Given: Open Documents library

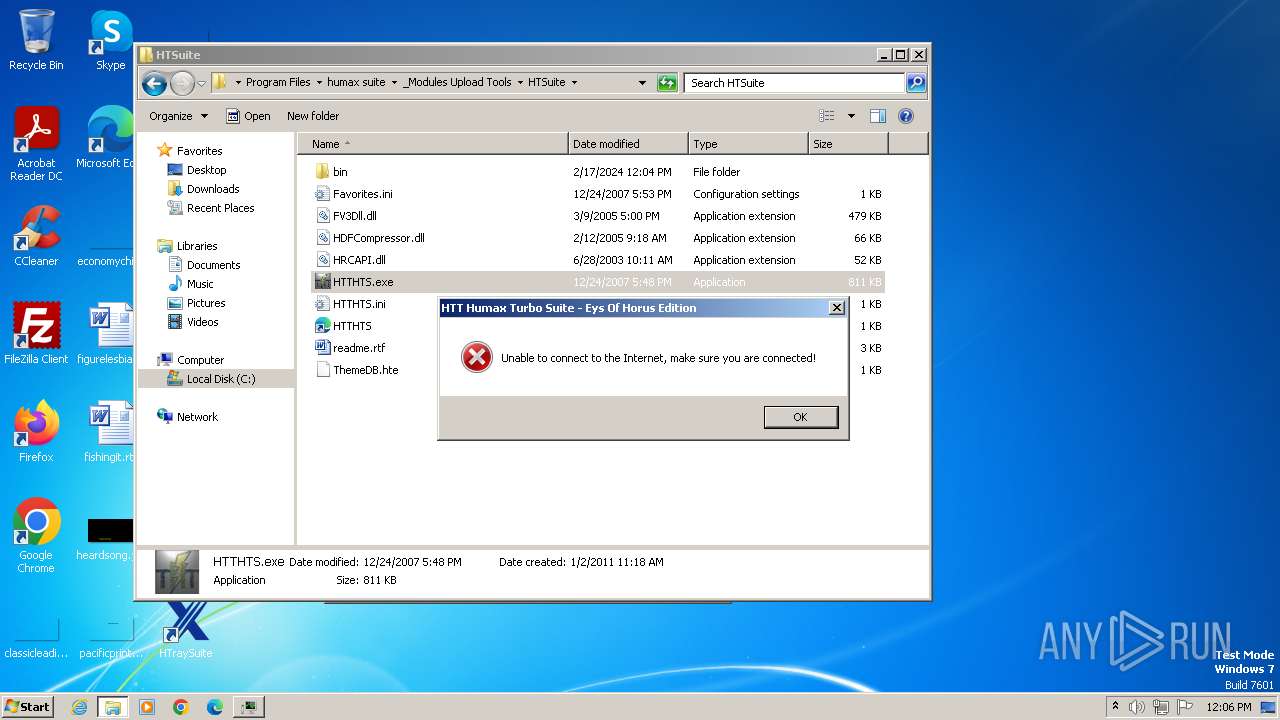Looking at the screenshot, I should [213, 265].
